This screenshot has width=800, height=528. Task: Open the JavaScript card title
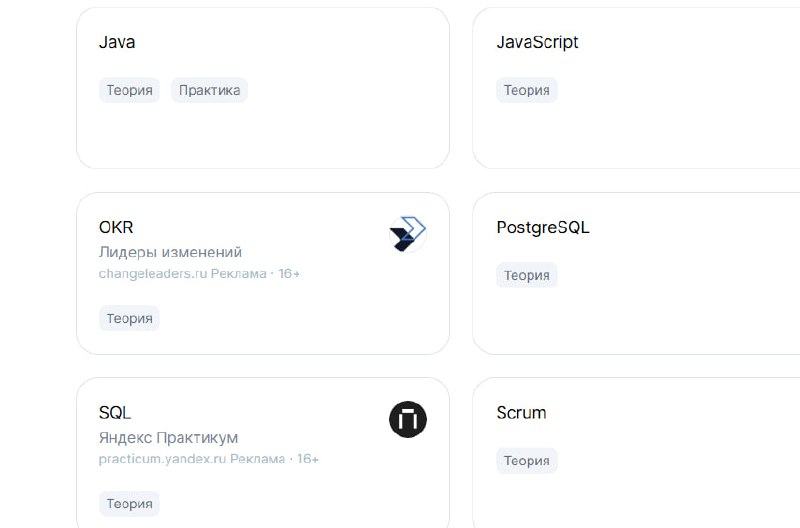[537, 42]
